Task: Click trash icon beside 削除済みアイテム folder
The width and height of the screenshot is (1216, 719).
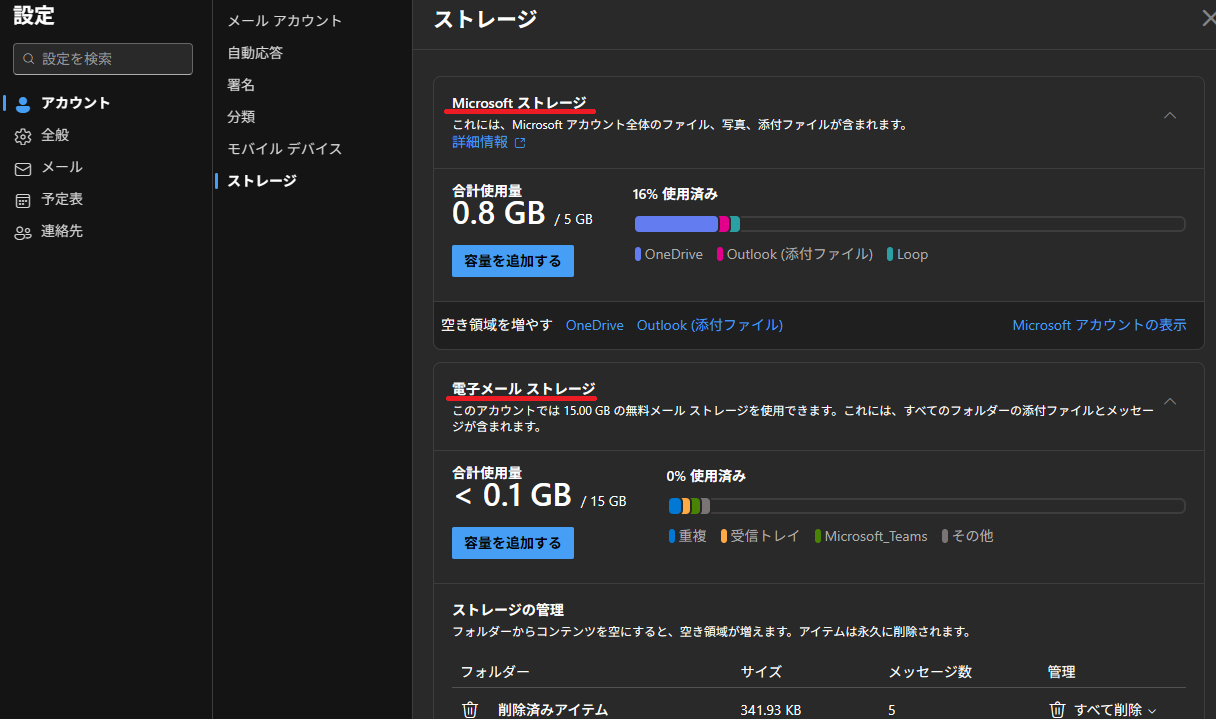Action: click(470, 710)
